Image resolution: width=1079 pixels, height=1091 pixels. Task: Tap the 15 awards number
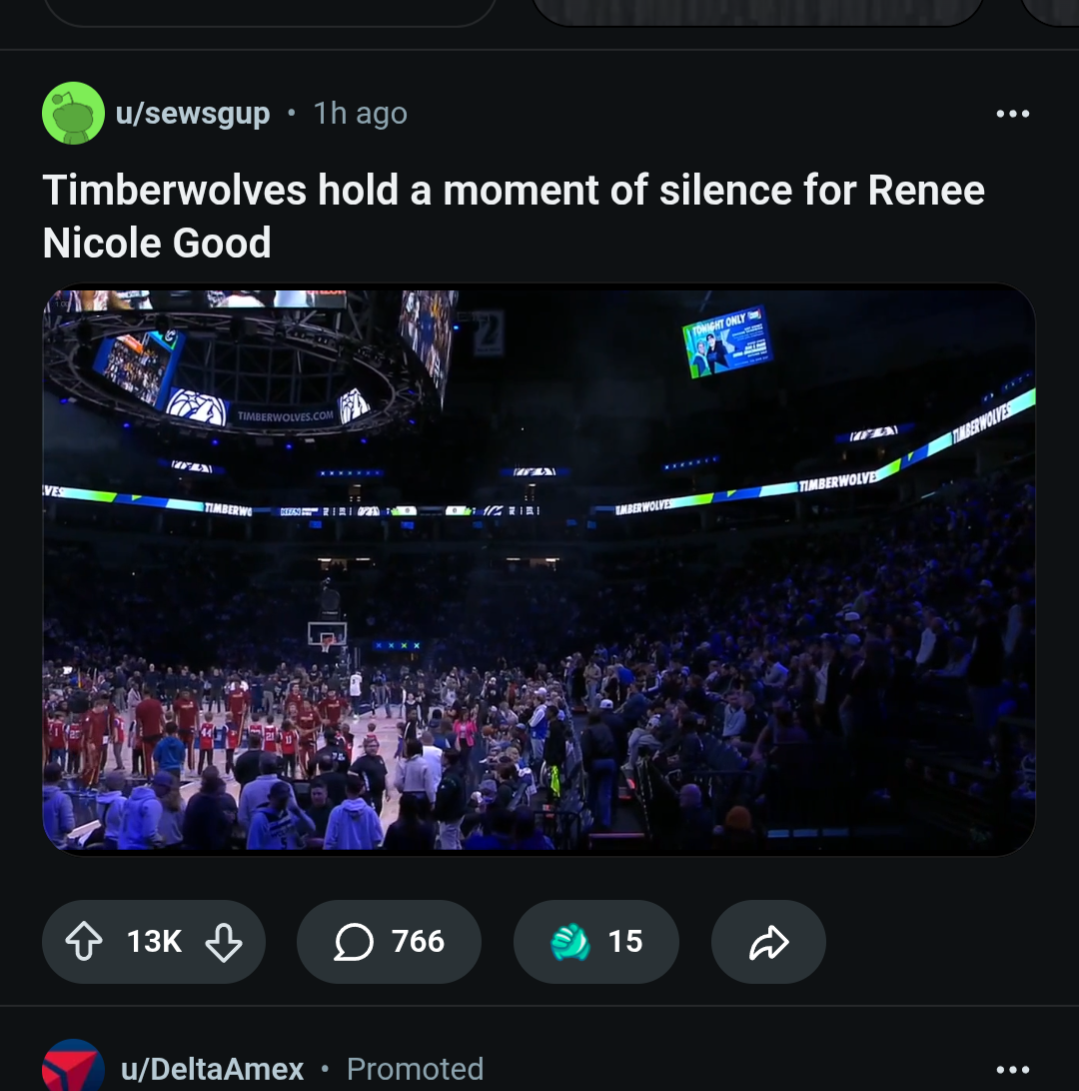625,942
